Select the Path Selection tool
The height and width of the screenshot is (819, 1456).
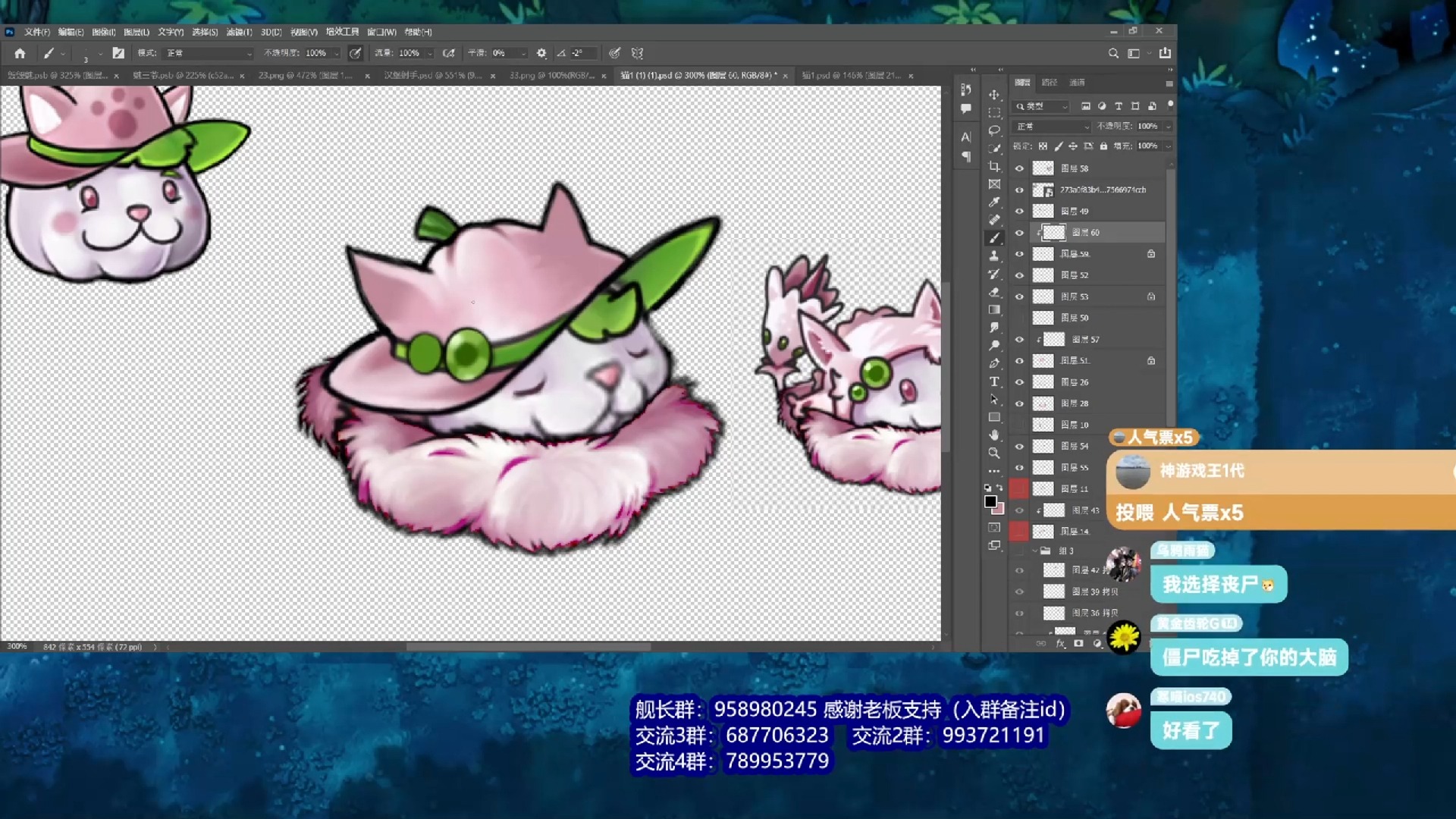994,399
